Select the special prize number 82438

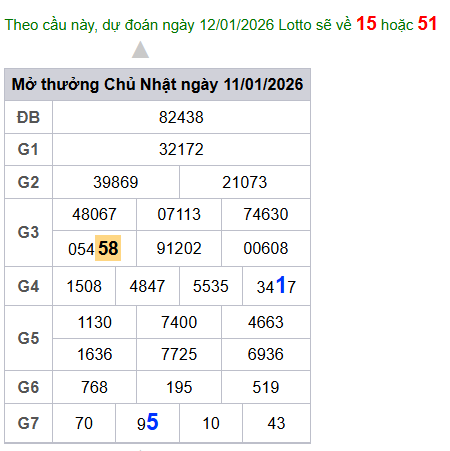(181, 117)
